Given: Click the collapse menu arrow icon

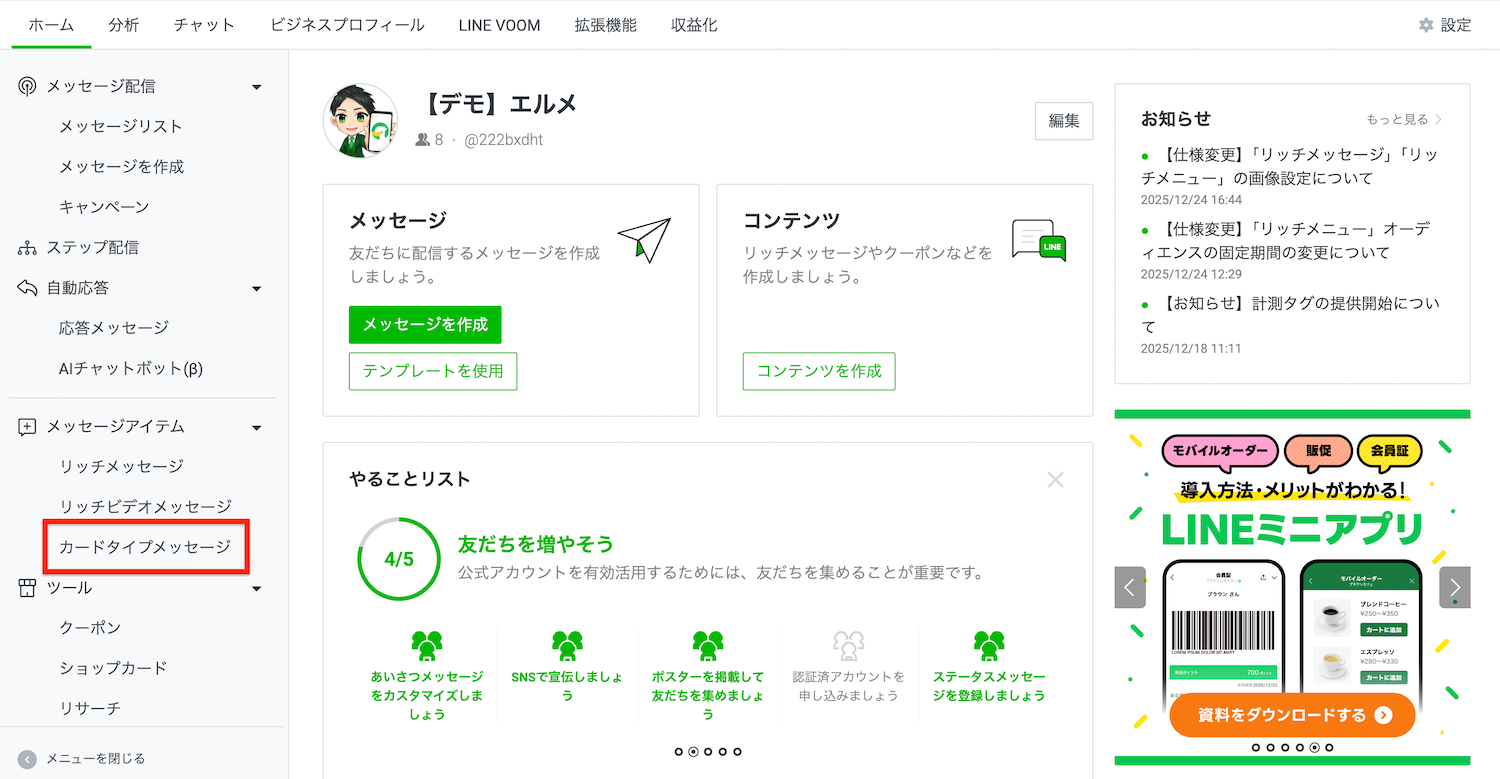Looking at the screenshot, I should 27,758.
